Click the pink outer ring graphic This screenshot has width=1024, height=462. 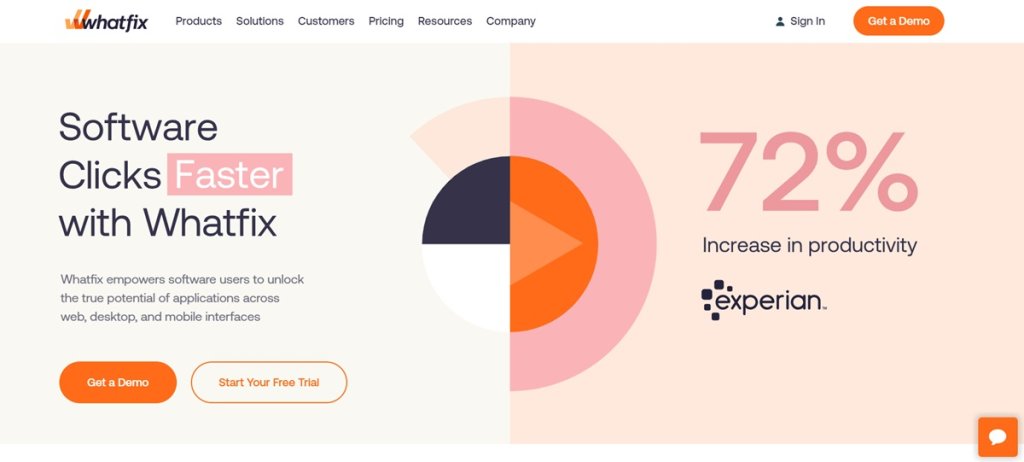click(627, 243)
